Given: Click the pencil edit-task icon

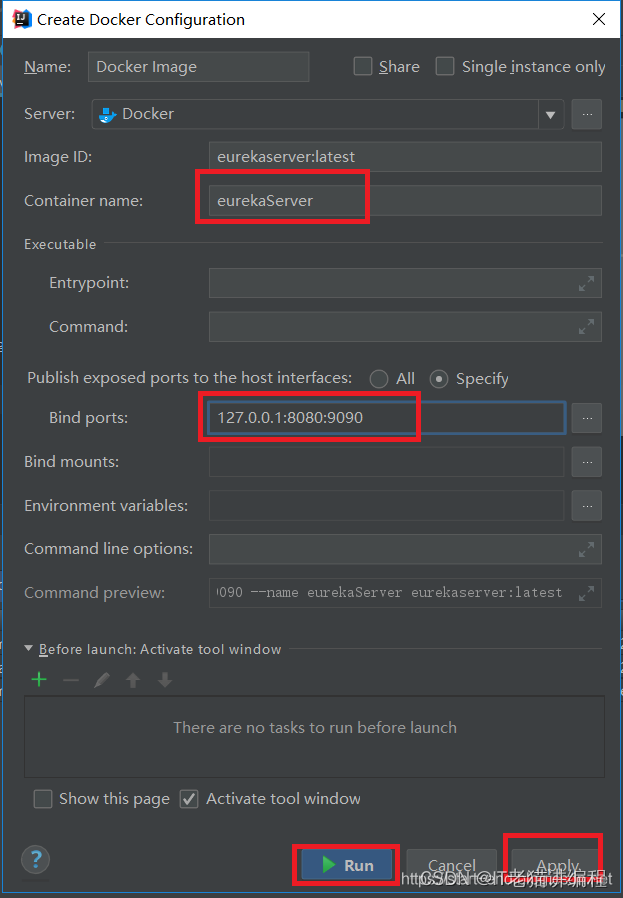Looking at the screenshot, I should (102, 680).
